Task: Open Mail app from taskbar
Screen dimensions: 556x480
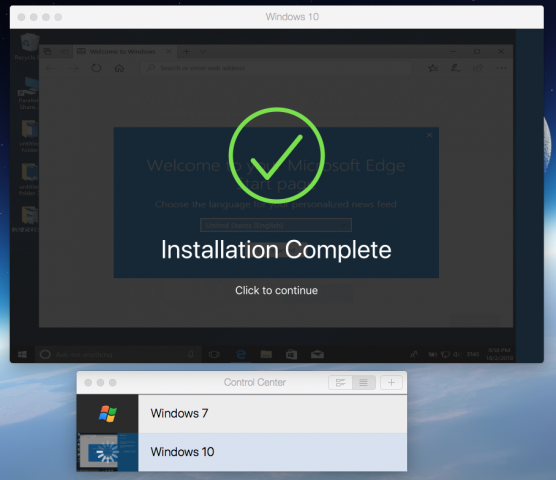Action: pyautogui.click(x=317, y=354)
